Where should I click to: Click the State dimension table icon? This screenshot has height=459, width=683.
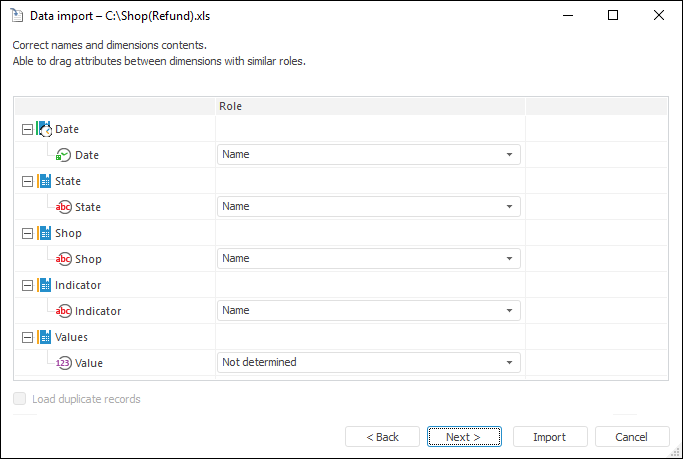click(44, 181)
